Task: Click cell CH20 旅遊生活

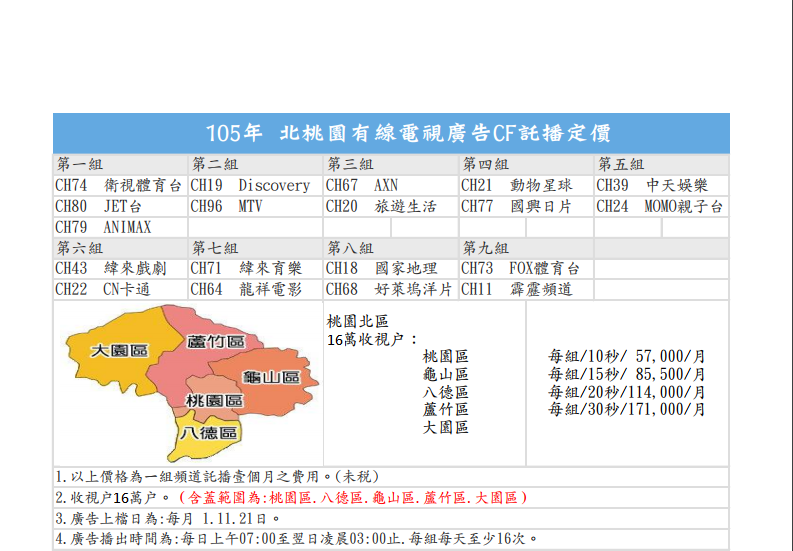Action: tap(390, 206)
